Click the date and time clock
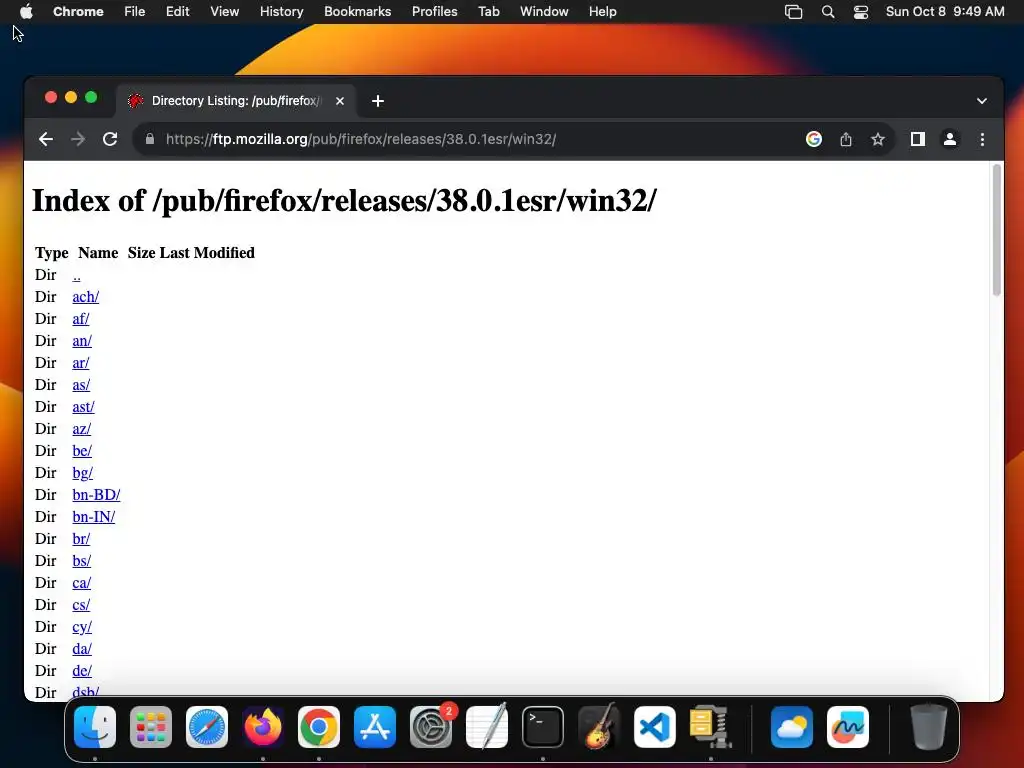The image size is (1024, 768). tap(944, 12)
